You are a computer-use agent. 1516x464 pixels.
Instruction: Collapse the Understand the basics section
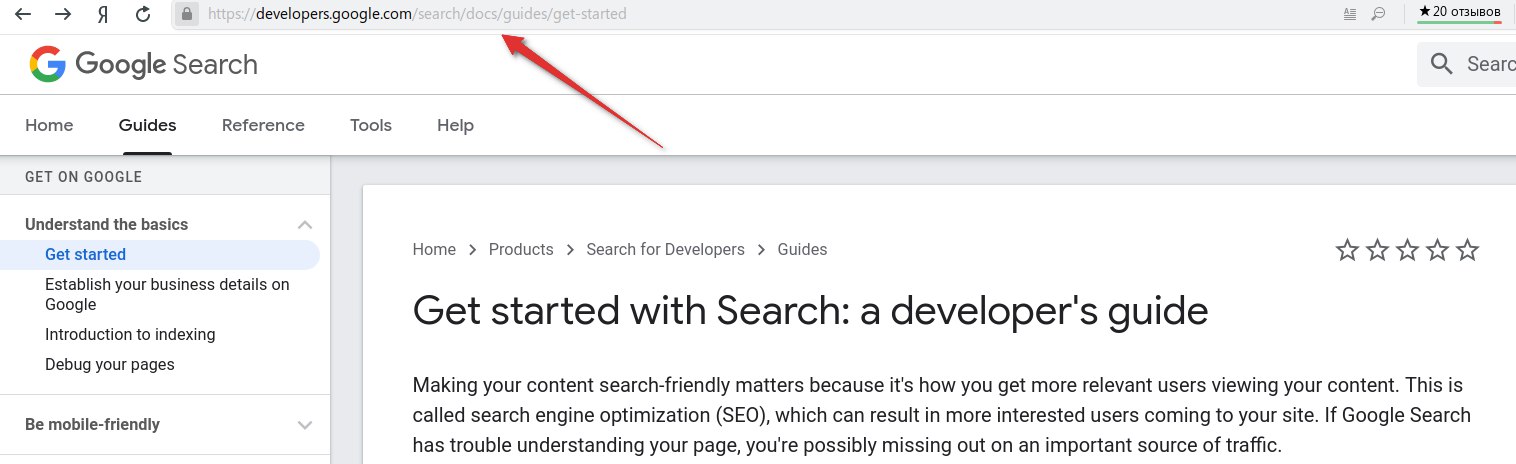coord(306,225)
